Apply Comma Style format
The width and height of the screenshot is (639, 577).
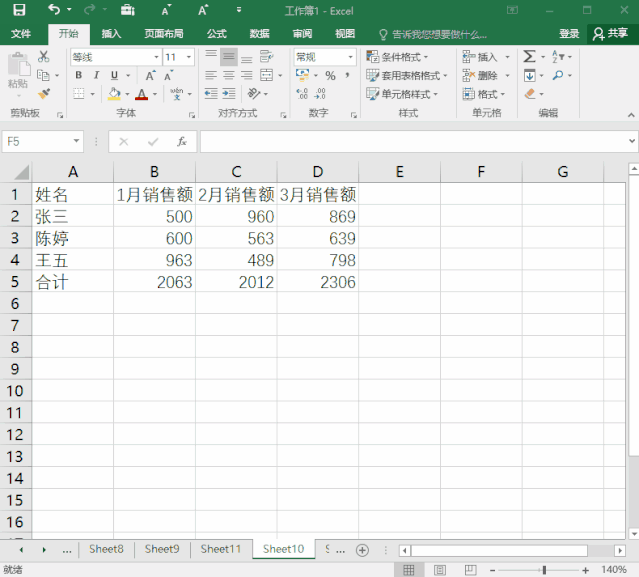pyautogui.click(x=347, y=75)
